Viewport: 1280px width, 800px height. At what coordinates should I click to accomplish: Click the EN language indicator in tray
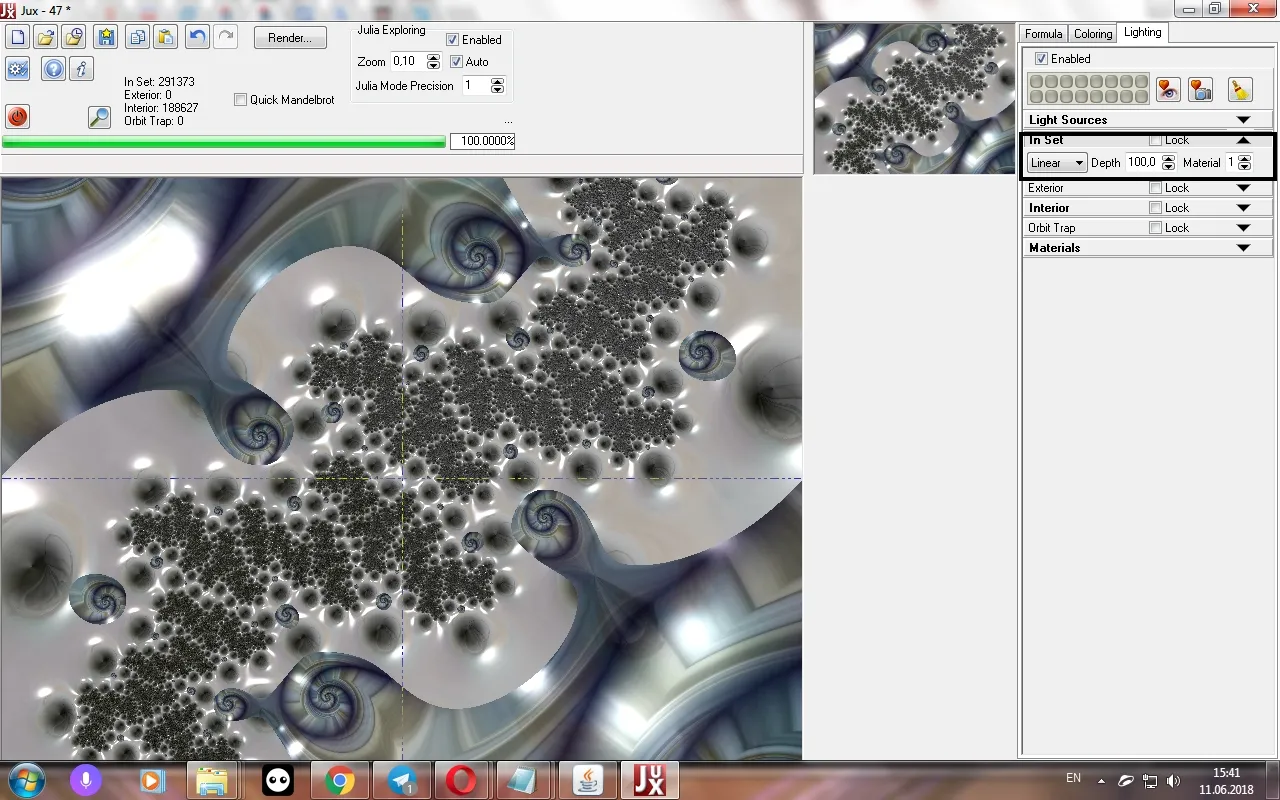(x=1073, y=778)
